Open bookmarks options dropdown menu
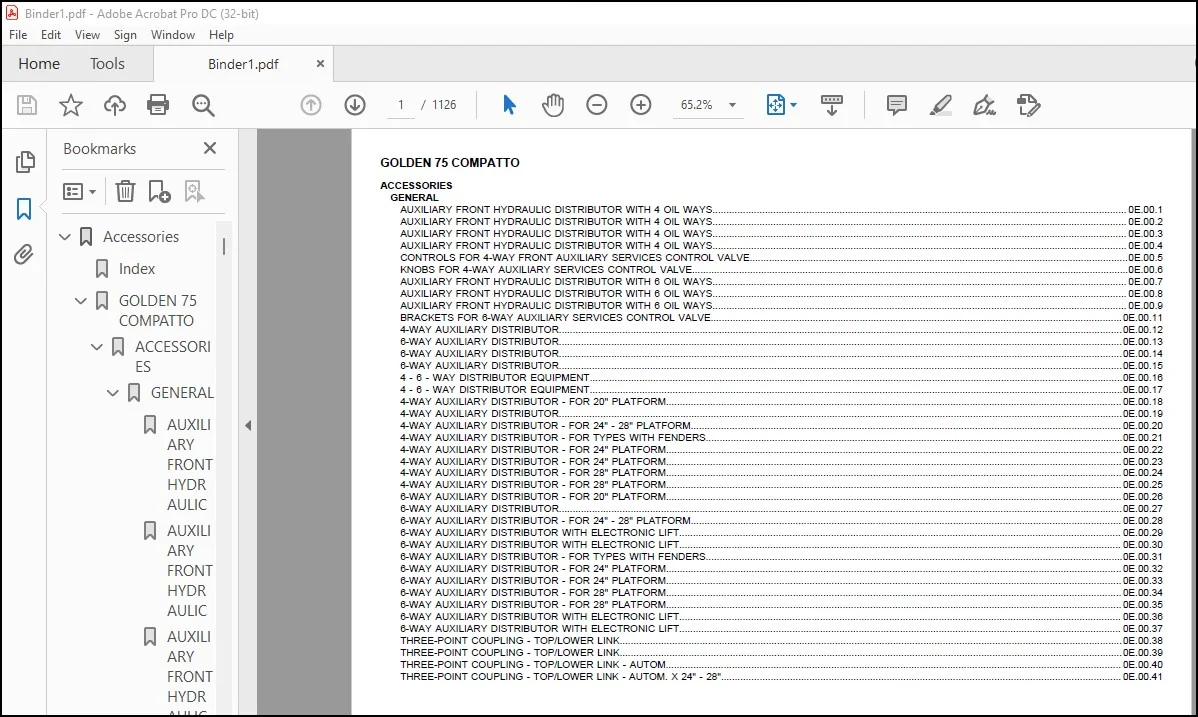Image resolution: width=1198 pixels, height=717 pixels. tap(79, 191)
